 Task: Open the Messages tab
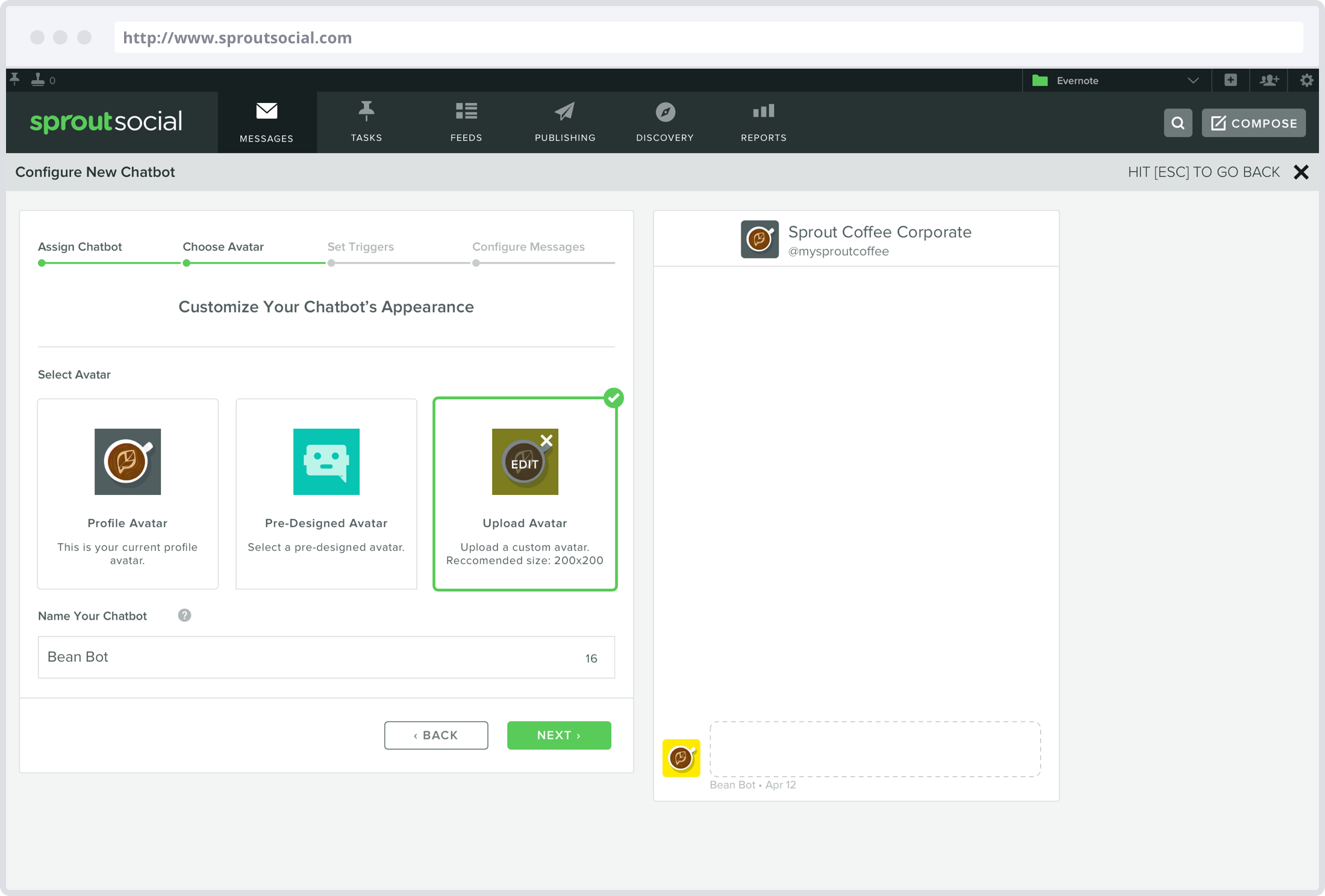267,122
